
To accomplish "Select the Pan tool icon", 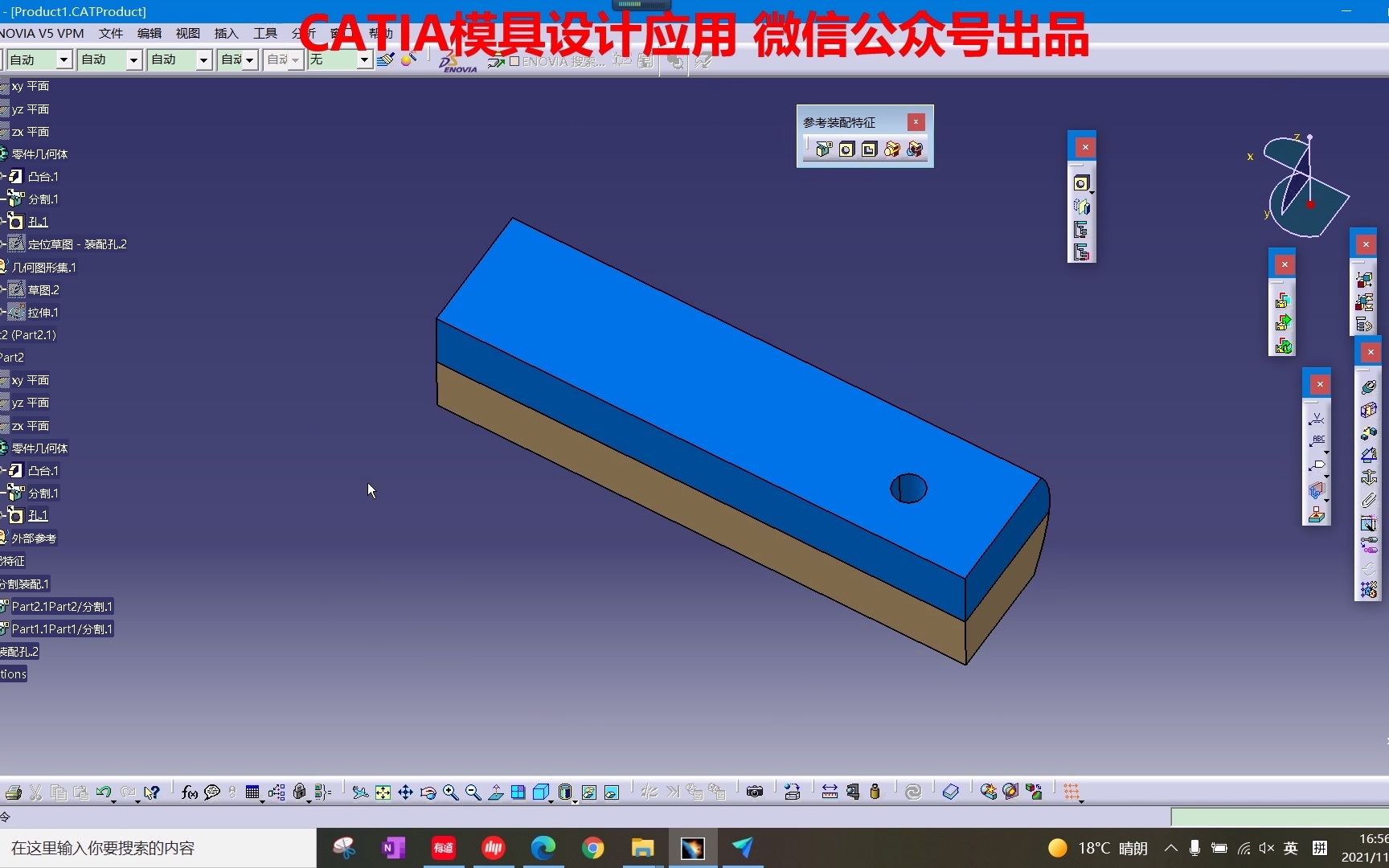I will click(405, 792).
